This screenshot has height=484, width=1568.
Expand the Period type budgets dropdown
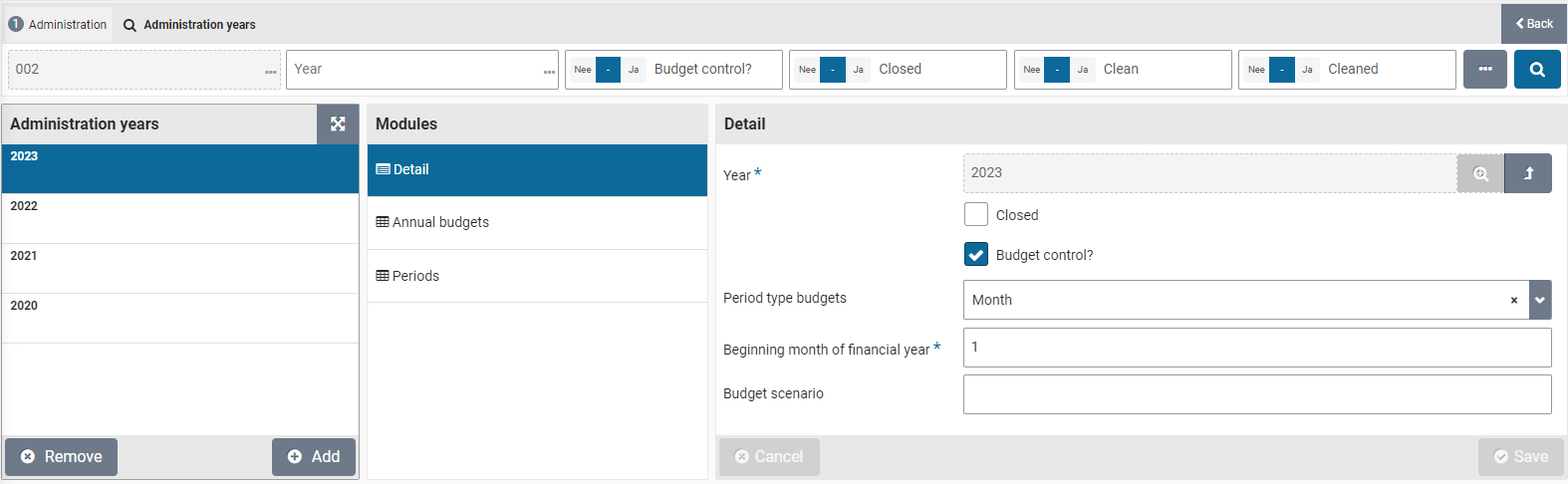1540,300
